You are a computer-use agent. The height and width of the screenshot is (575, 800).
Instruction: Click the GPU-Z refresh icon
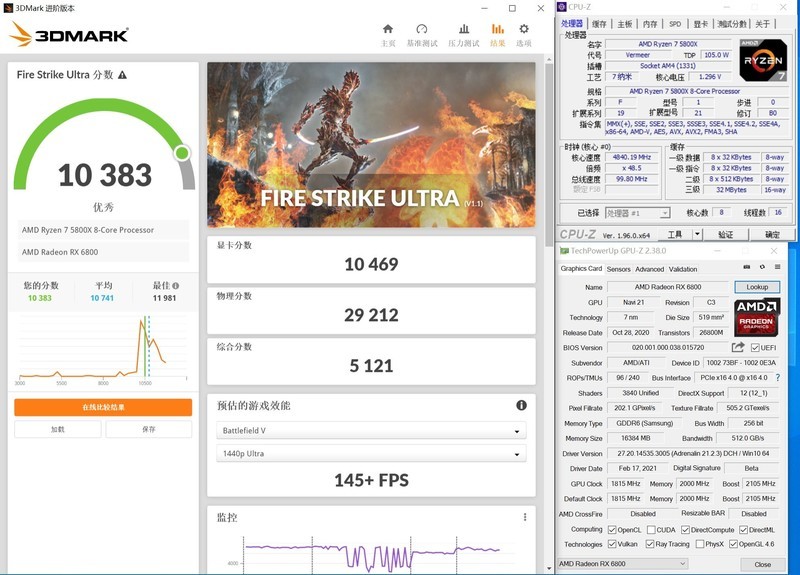tap(762, 267)
